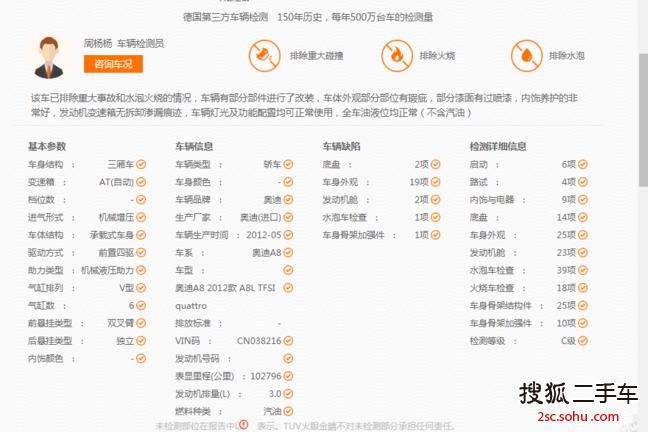Click the 10项 value in 车身骨架加强件 detail row
Image resolution: width=648 pixels, height=432 pixels.
pos(566,323)
